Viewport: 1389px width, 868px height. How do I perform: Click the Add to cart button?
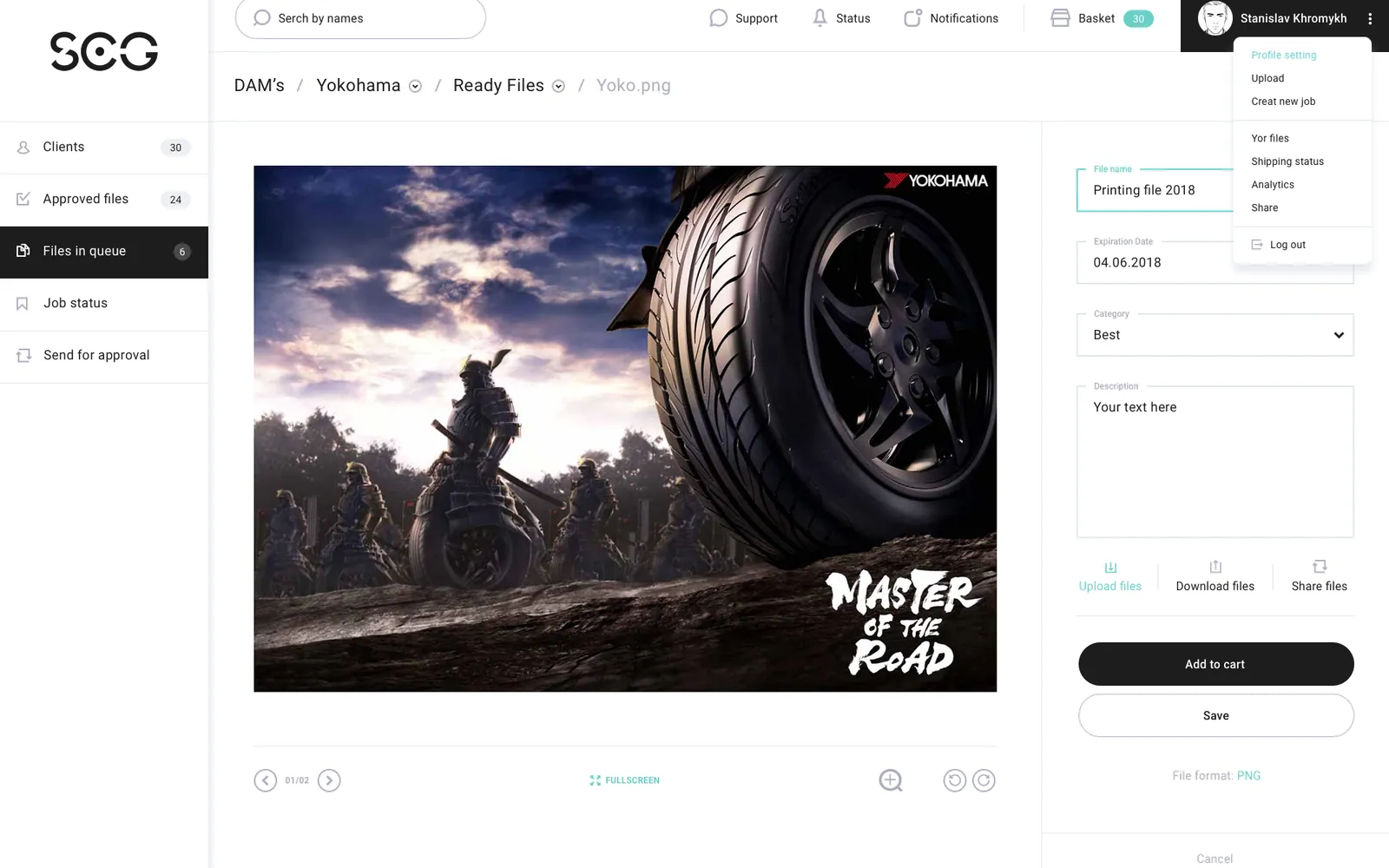coord(1215,664)
